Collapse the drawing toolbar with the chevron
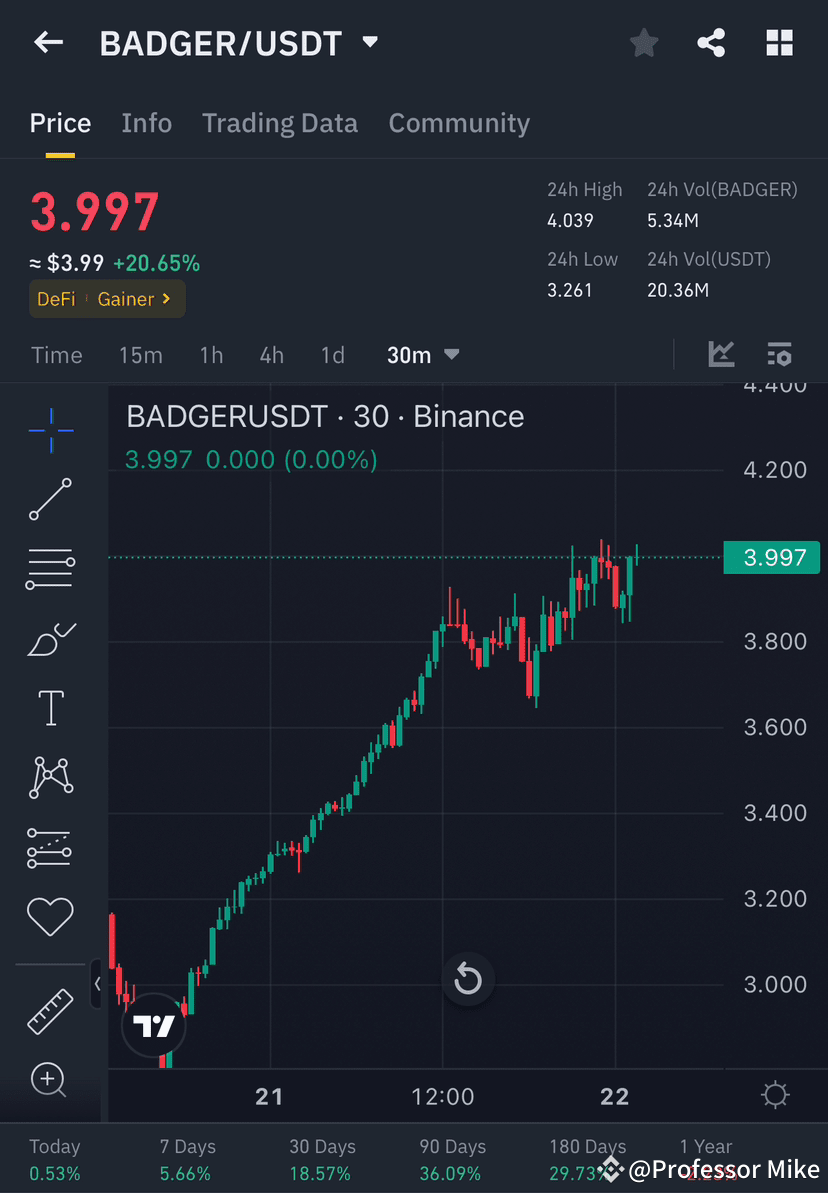Viewport: 828px width, 1193px height. point(97,984)
